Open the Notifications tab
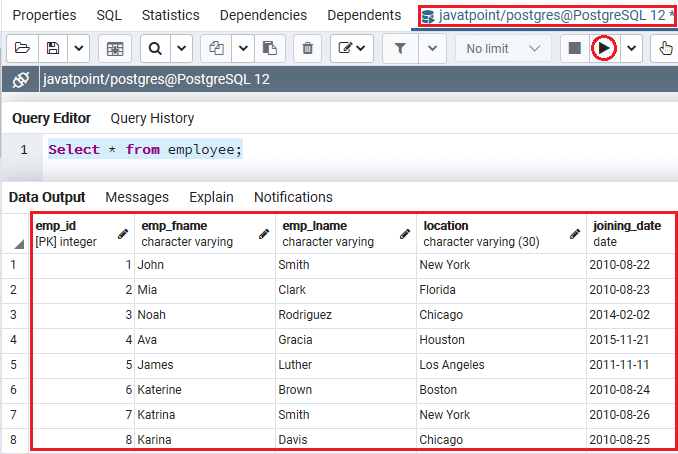This screenshot has width=678, height=454. pyautogui.click(x=293, y=197)
